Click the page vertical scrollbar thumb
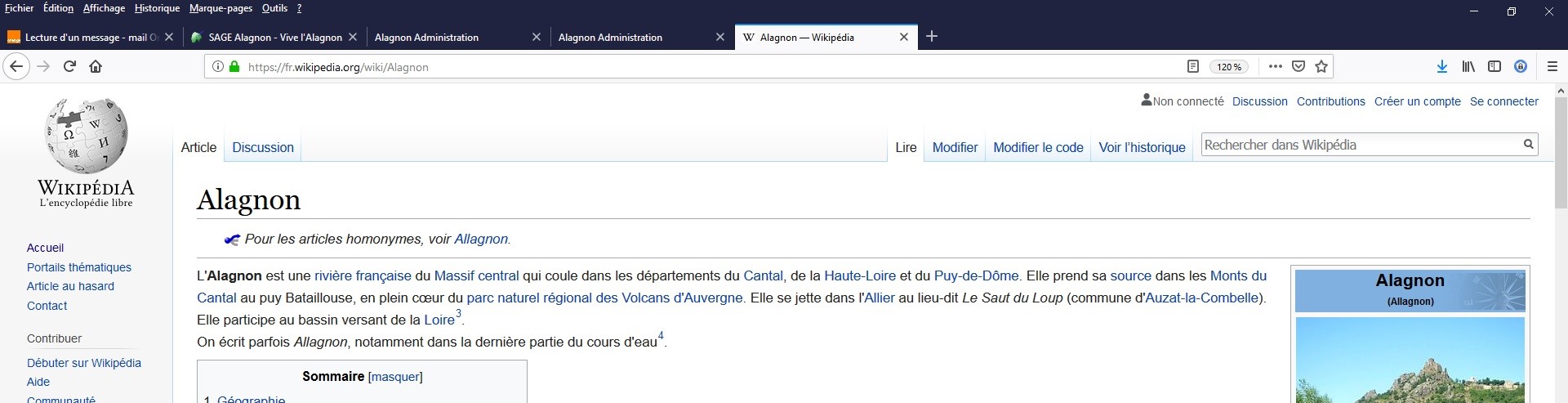 (x=1561, y=154)
